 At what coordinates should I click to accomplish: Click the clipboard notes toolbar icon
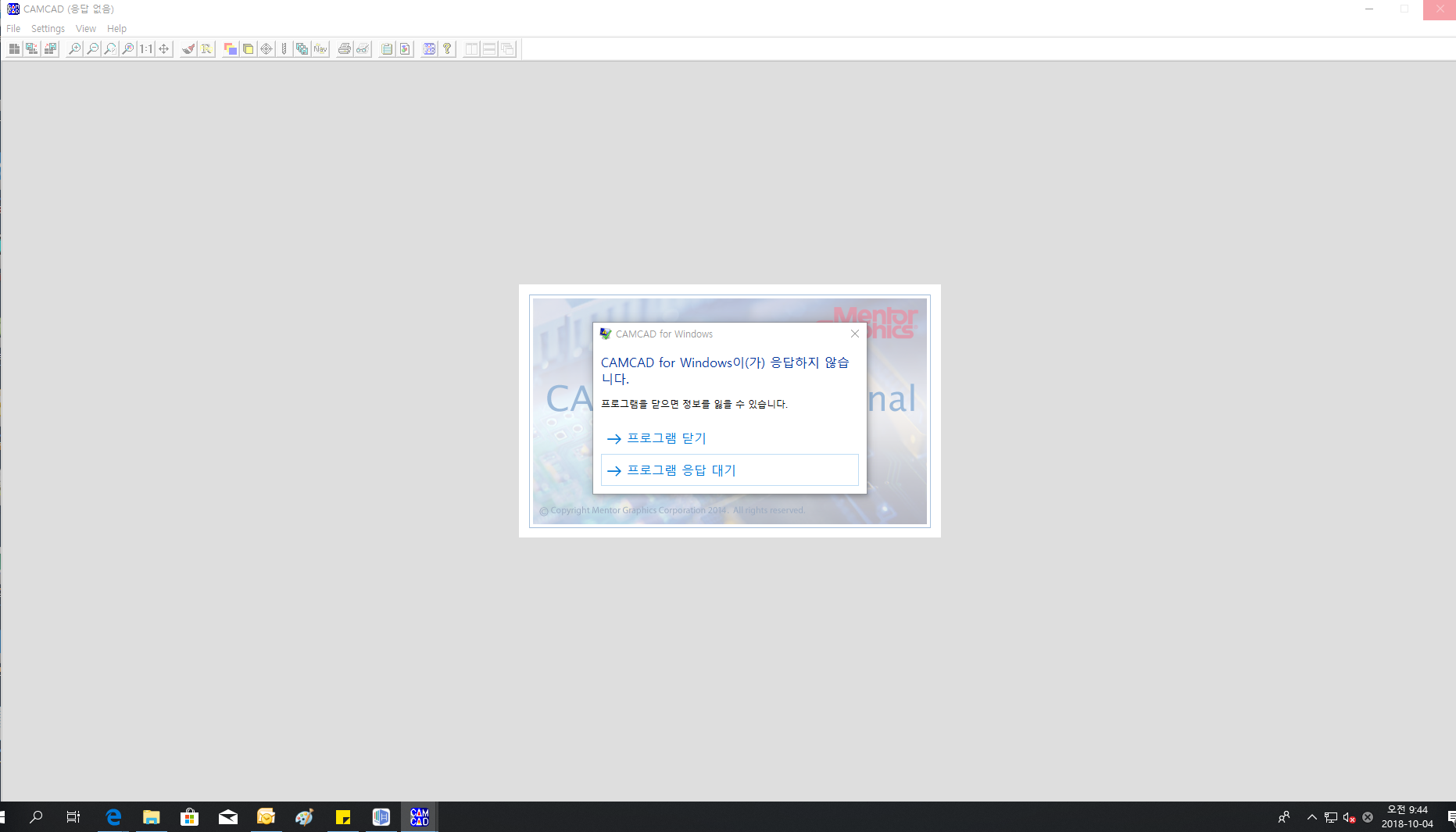(x=387, y=49)
